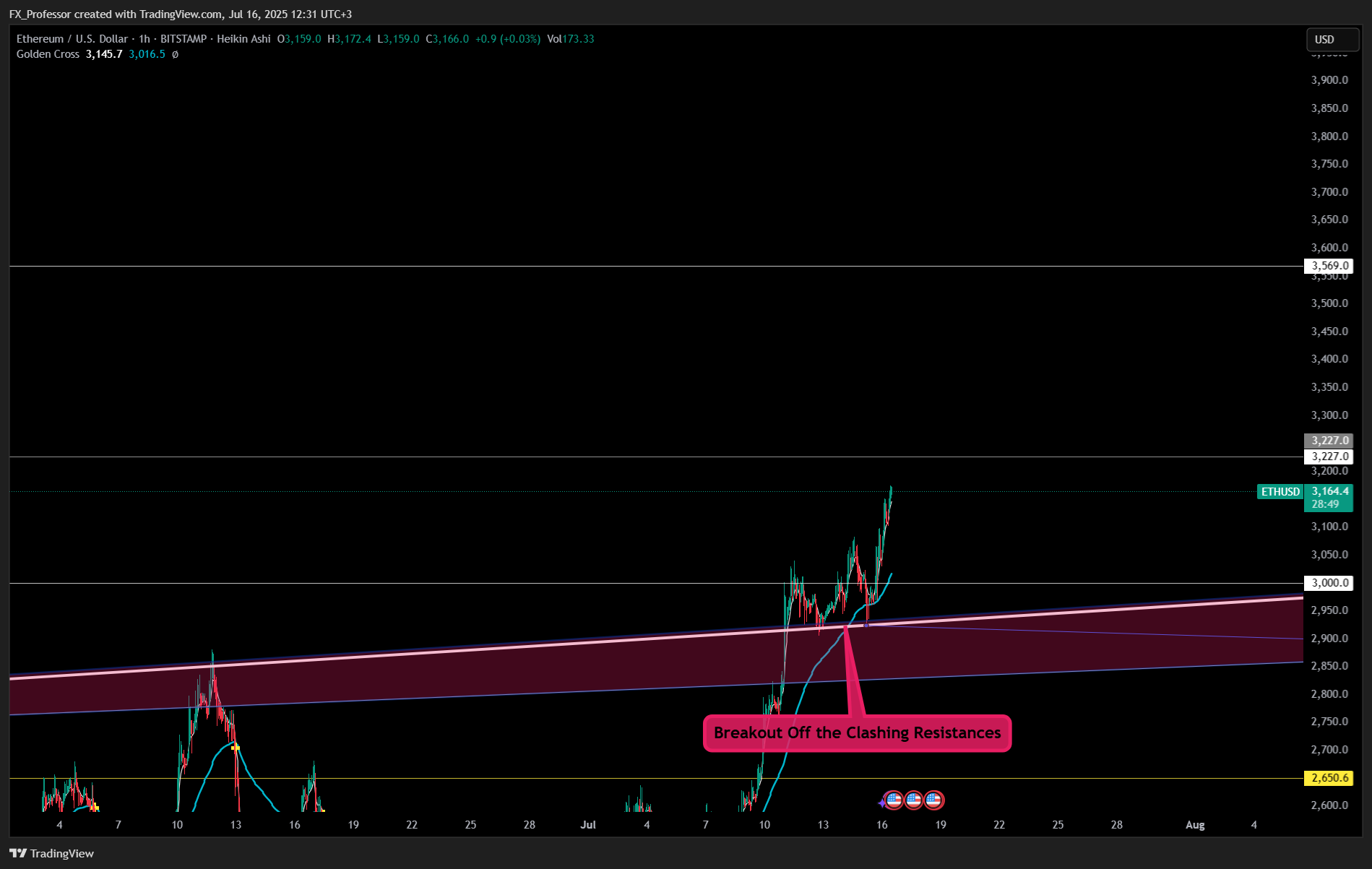Image resolution: width=1372 pixels, height=869 pixels.
Task: Click the 3,600.0 price axis label
Action: [x=1330, y=247]
